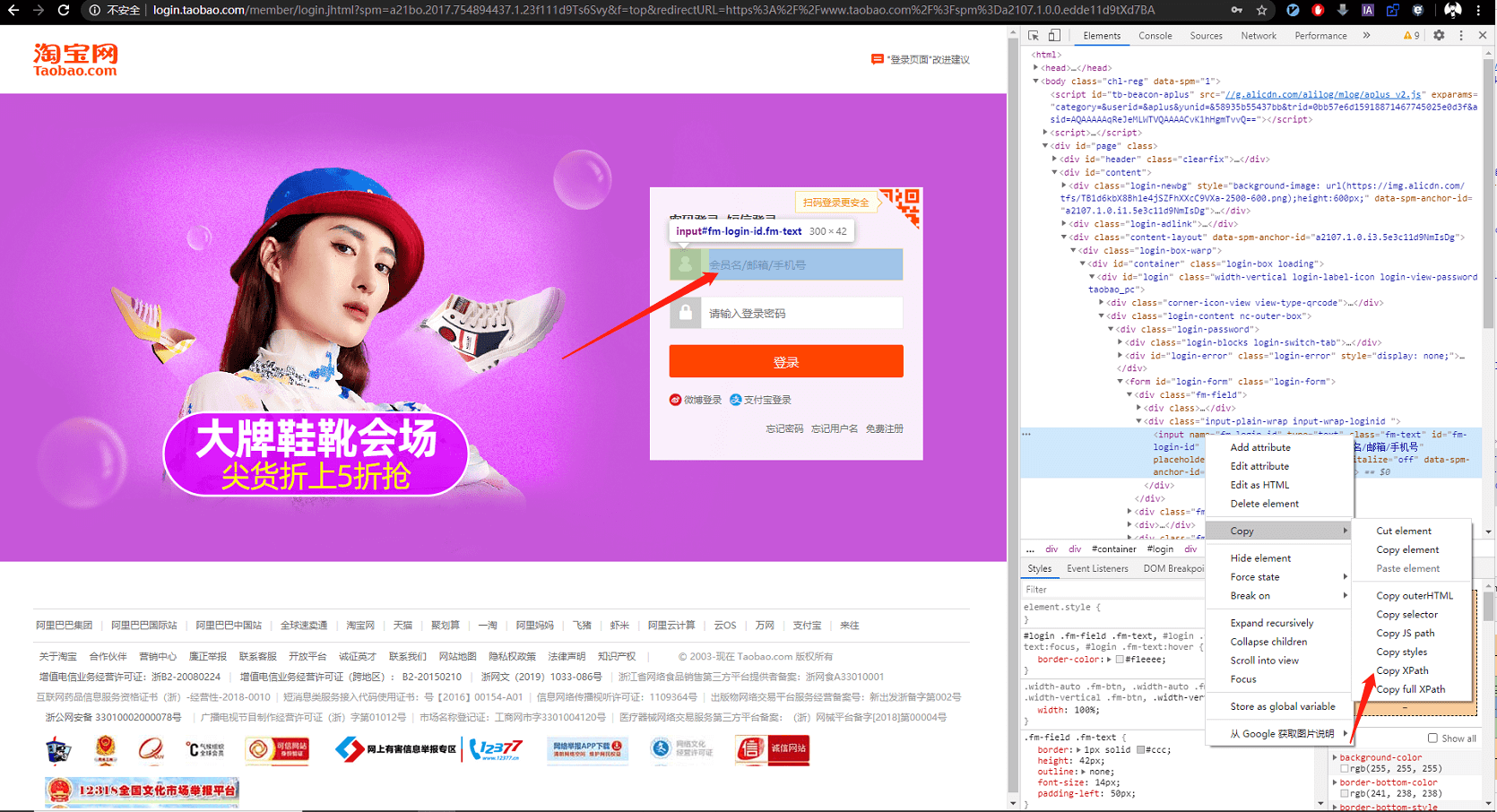
Task: Select Hide element in context menu
Action: (1278, 558)
